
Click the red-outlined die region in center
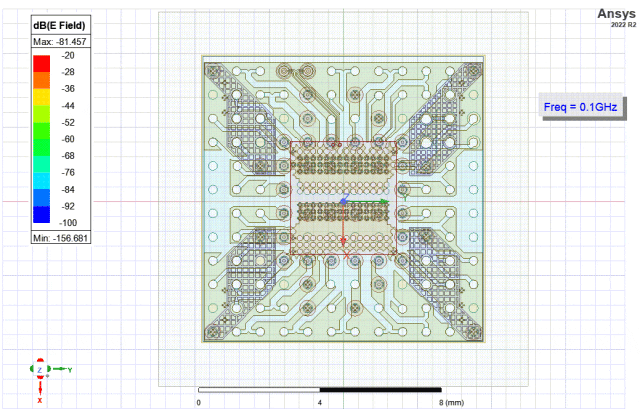tap(343, 198)
